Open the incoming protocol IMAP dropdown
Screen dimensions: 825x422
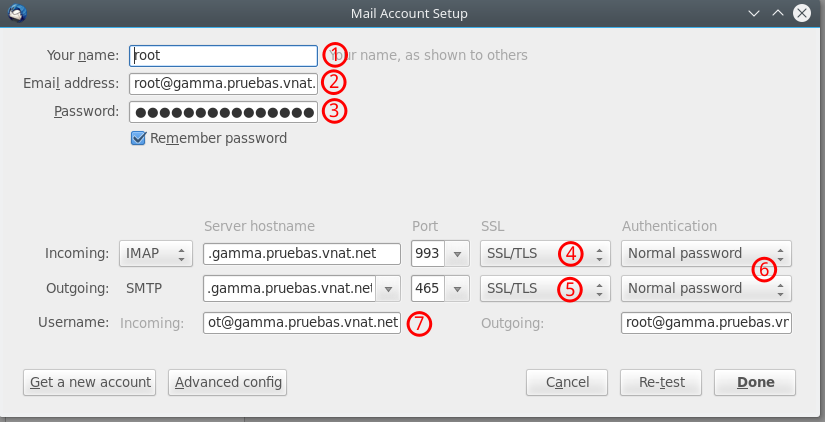click(156, 254)
